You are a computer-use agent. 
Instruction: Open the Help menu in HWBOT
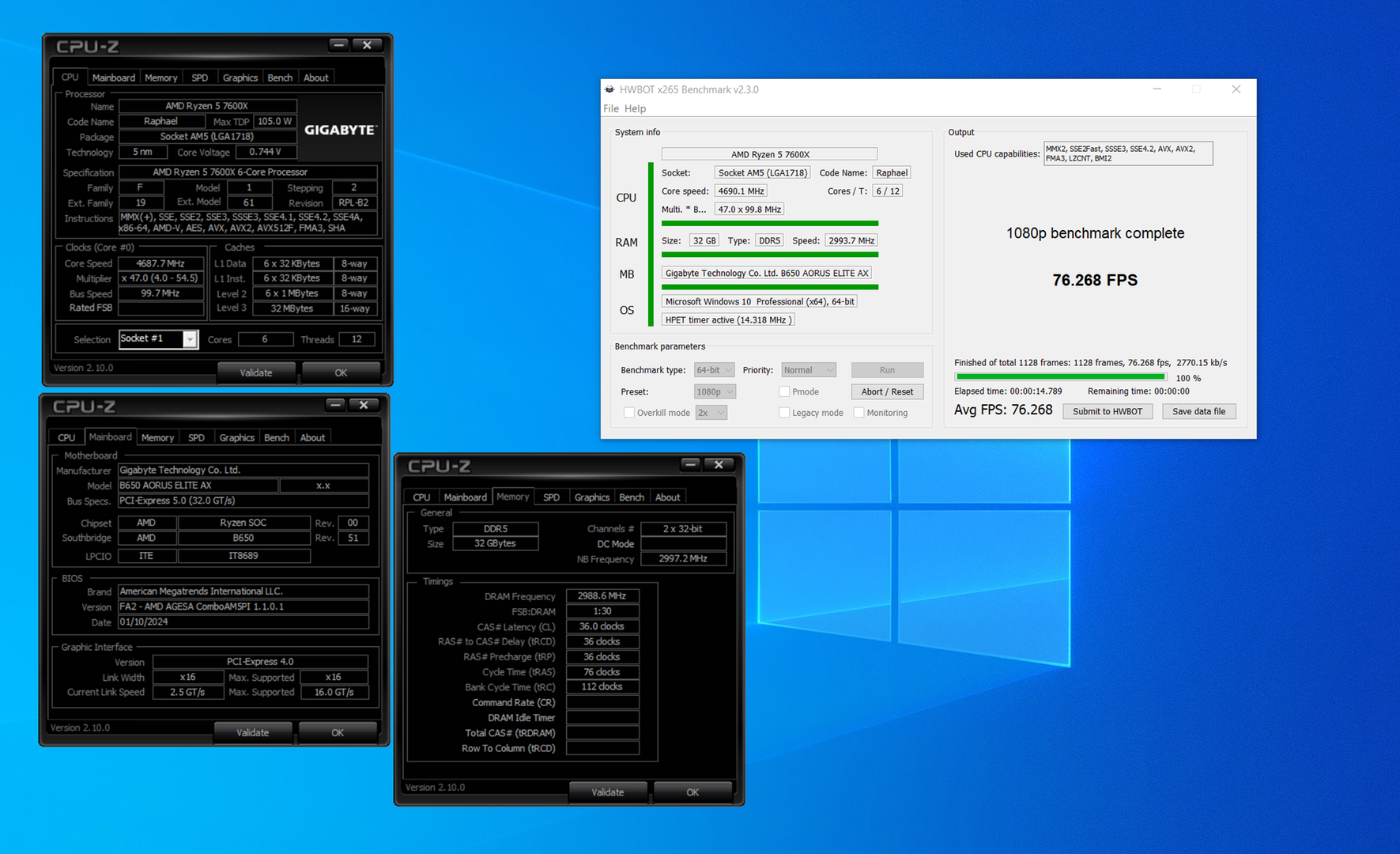point(635,108)
